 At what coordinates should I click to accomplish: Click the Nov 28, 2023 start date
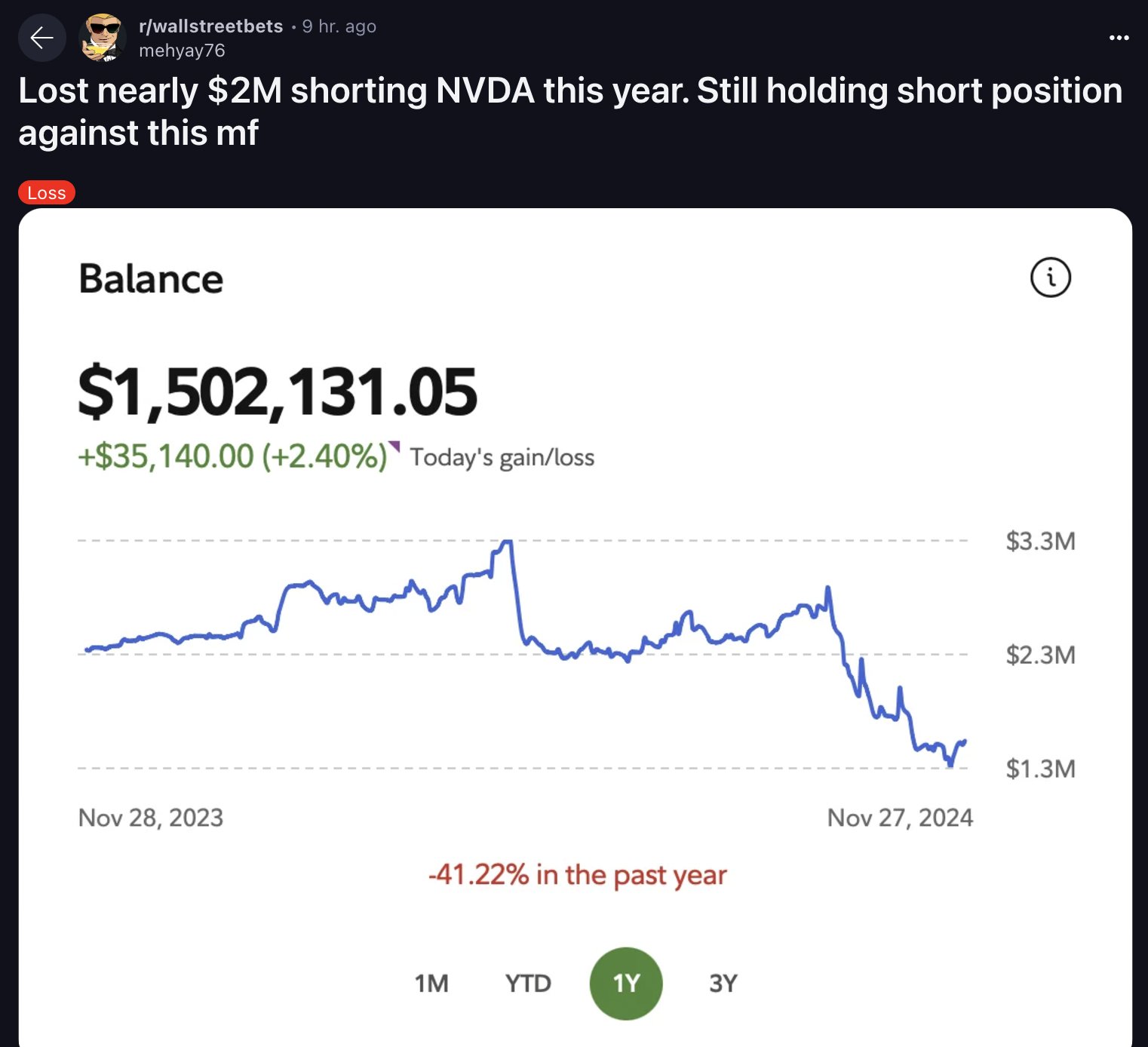pos(151,818)
